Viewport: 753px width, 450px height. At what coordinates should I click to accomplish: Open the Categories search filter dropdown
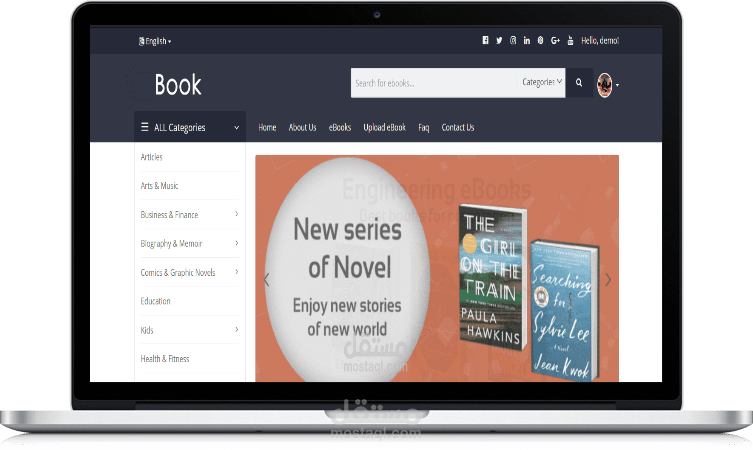(x=542, y=82)
